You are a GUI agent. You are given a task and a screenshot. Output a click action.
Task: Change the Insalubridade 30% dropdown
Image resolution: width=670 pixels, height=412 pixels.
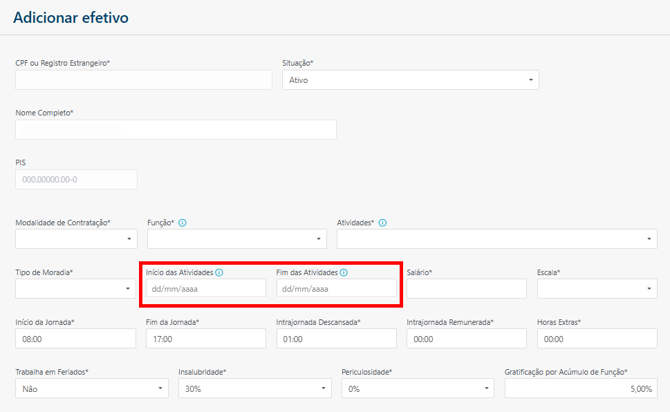click(x=253, y=388)
